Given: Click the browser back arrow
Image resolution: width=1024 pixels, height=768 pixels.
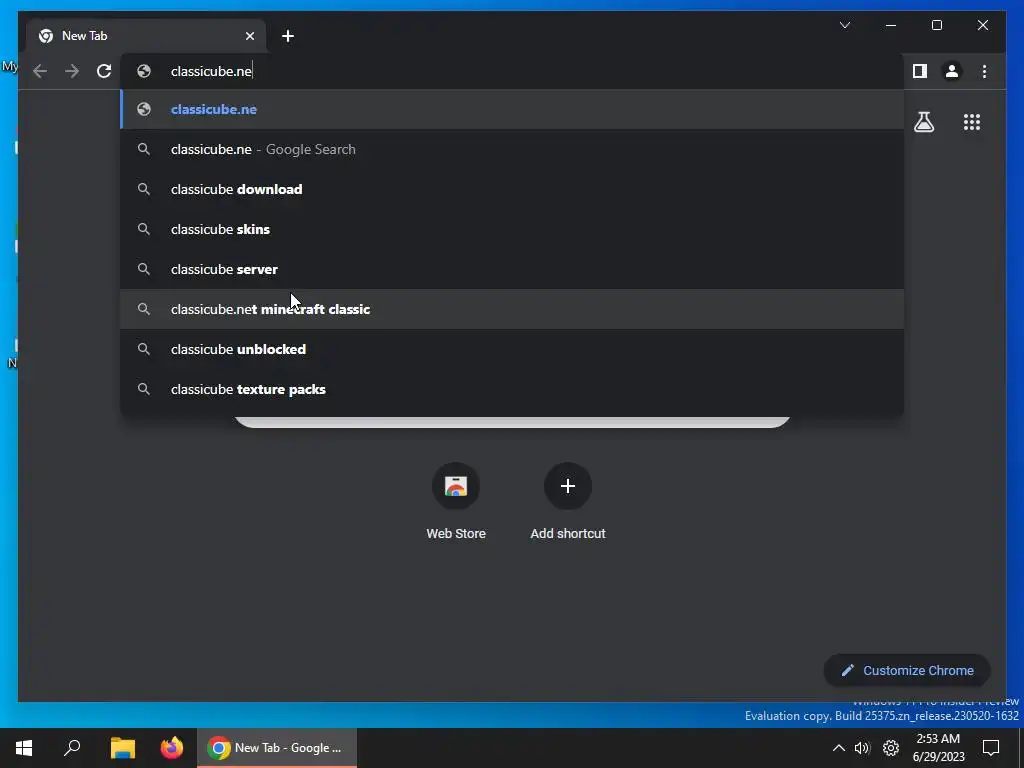Looking at the screenshot, I should tap(40, 71).
